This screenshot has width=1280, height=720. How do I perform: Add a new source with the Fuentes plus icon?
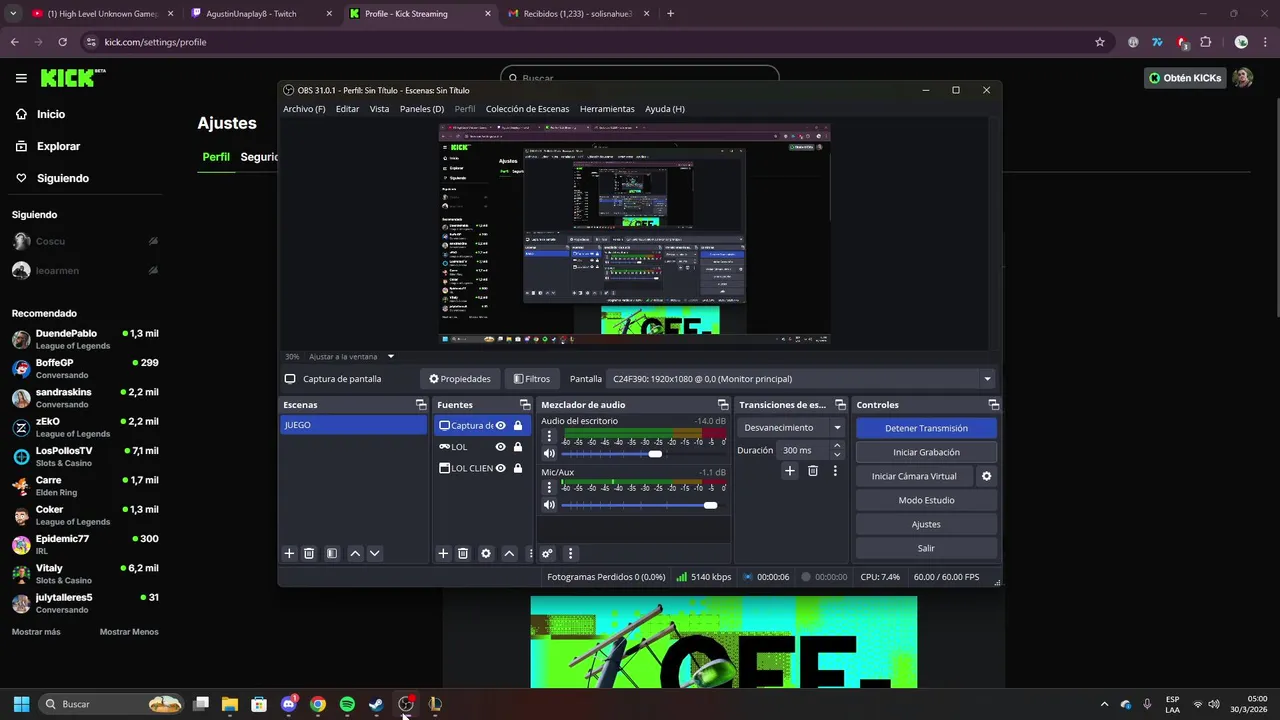[x=443, y=553]
